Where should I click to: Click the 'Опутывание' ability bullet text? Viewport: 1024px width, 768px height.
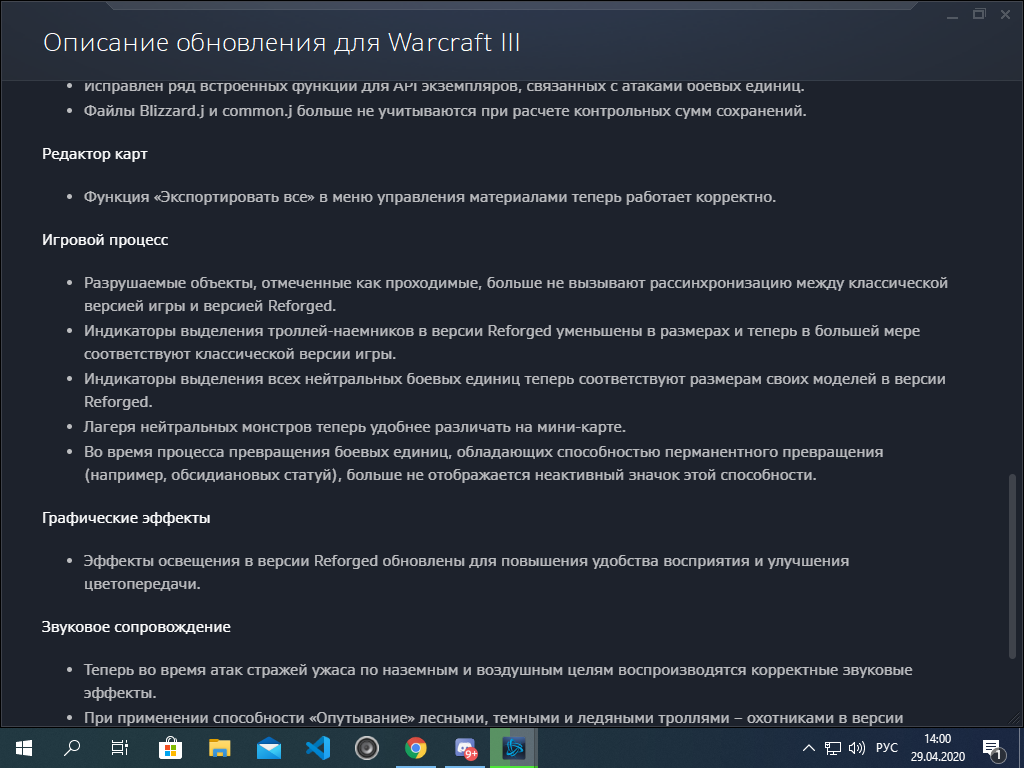click(493, 718)
